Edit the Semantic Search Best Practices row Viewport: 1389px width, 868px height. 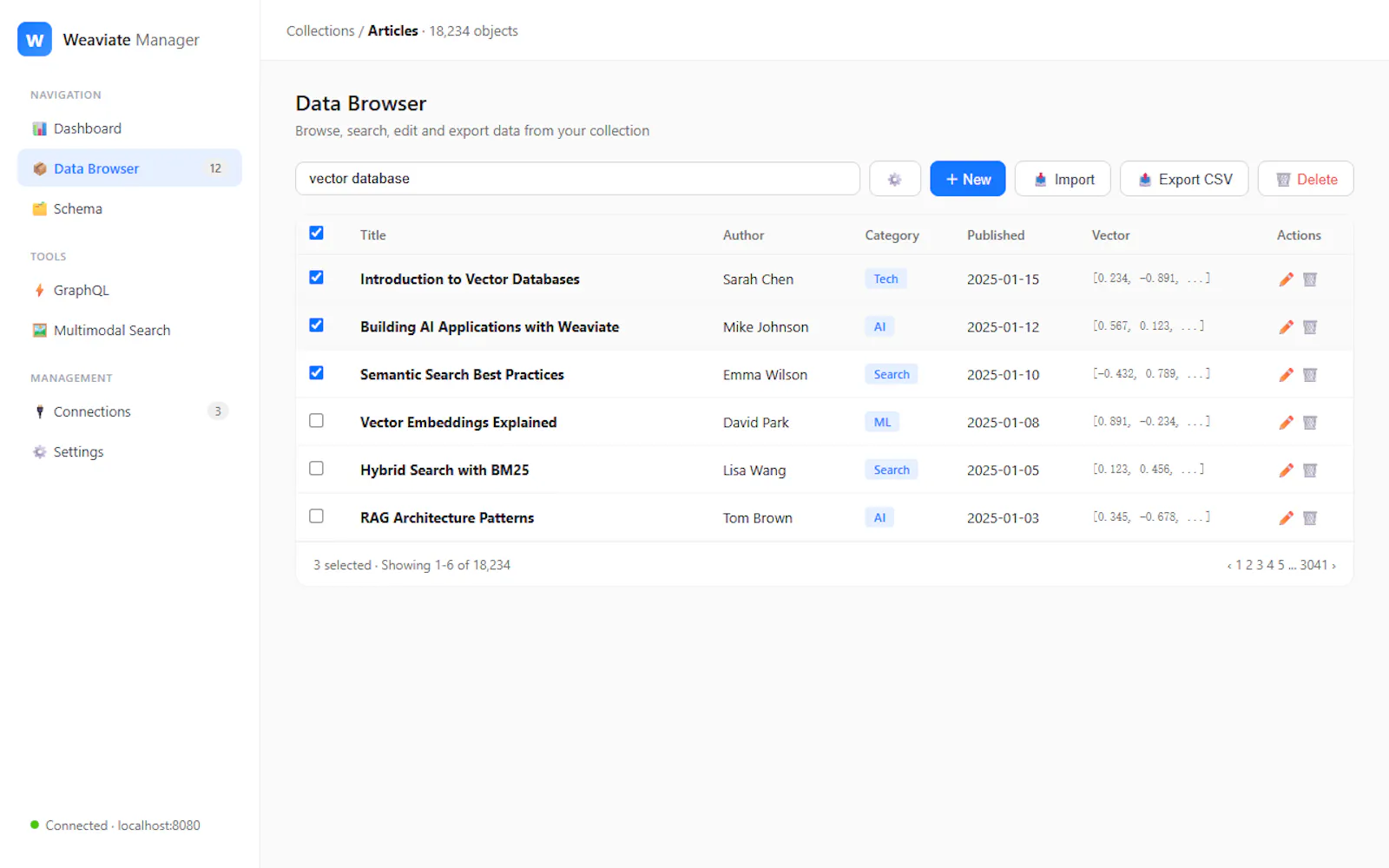pyautogui.click(x=1286, y=374)
